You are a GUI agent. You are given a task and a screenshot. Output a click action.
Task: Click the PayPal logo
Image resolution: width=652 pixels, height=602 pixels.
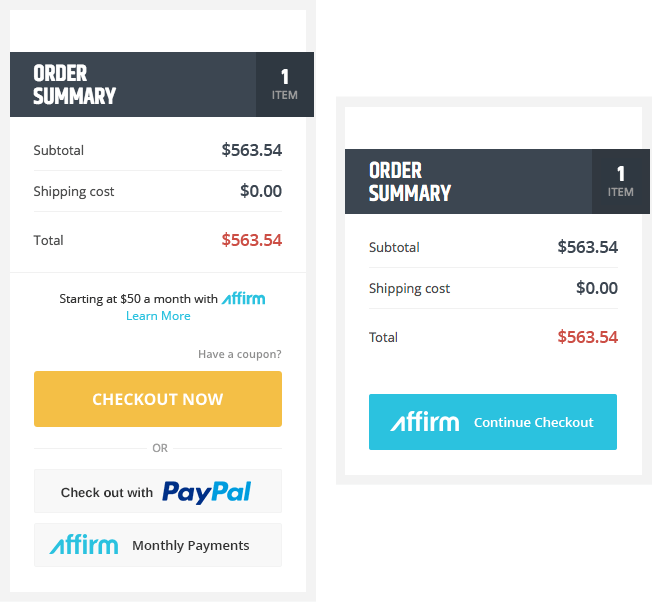point(207,491)
